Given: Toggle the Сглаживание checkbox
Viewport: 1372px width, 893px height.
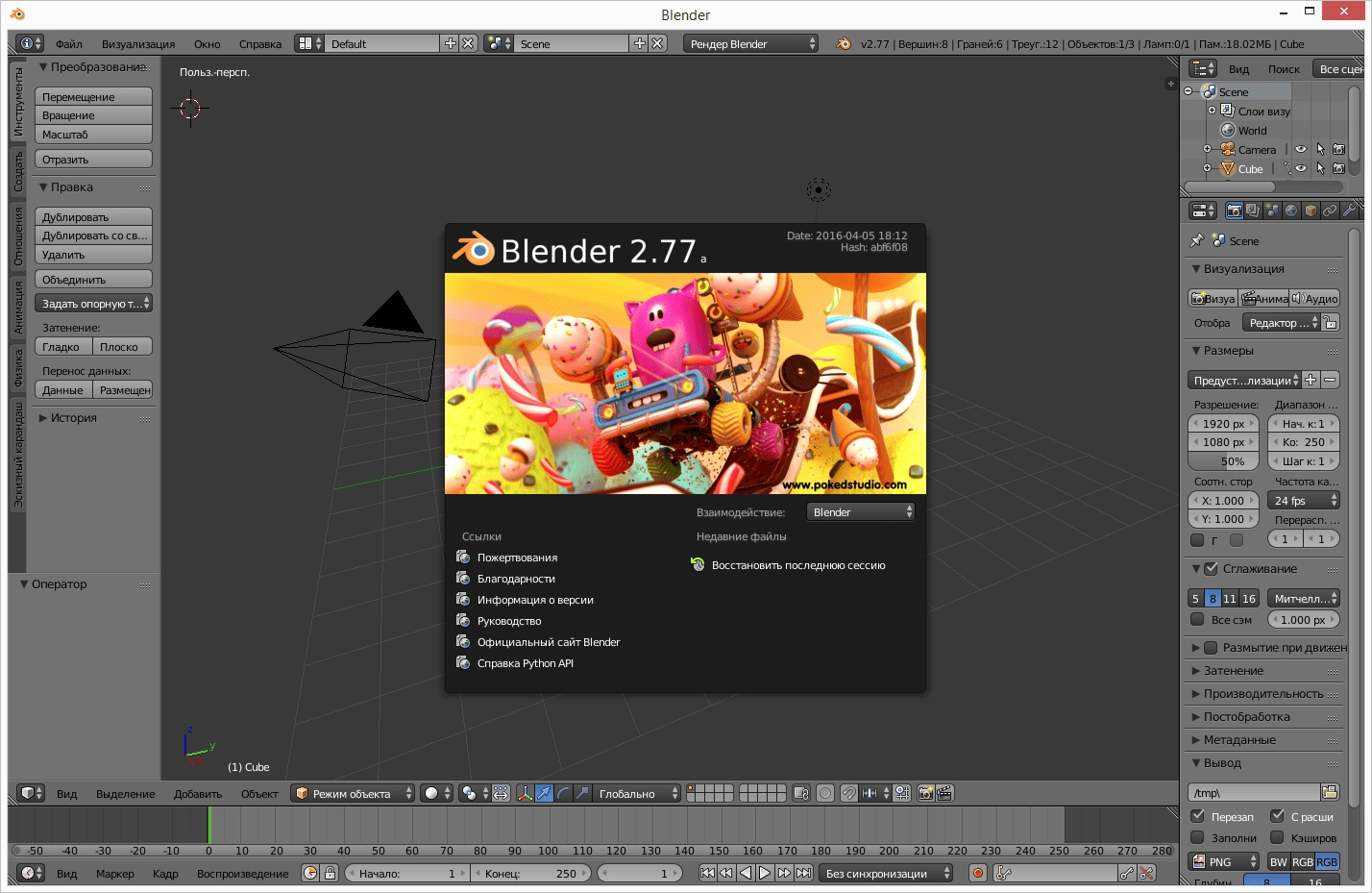Looking at the screenshot, I should click(1211, 568).
